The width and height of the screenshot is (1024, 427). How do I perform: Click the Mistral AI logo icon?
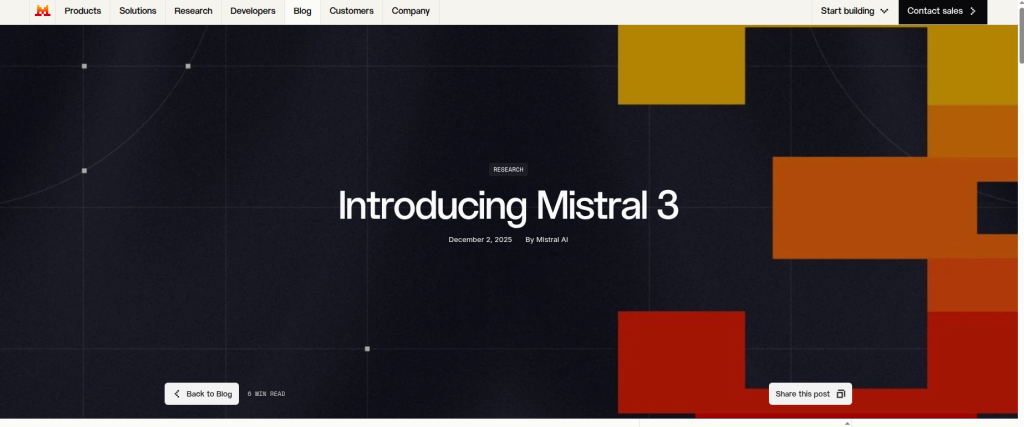pos(42,10)
